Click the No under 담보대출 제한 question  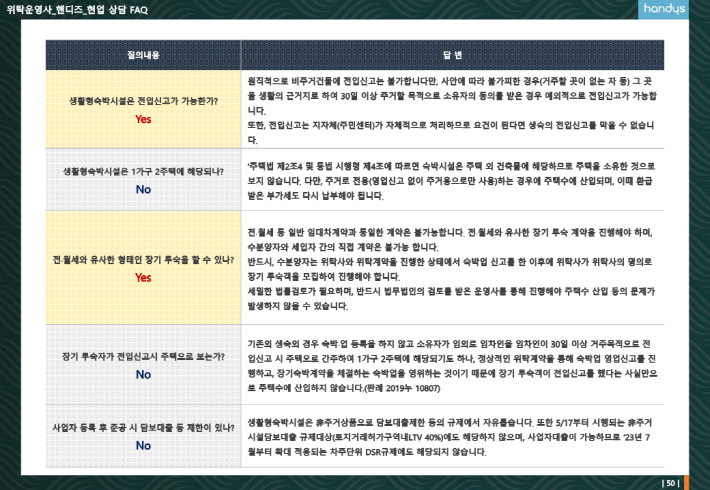coord(143,445)
